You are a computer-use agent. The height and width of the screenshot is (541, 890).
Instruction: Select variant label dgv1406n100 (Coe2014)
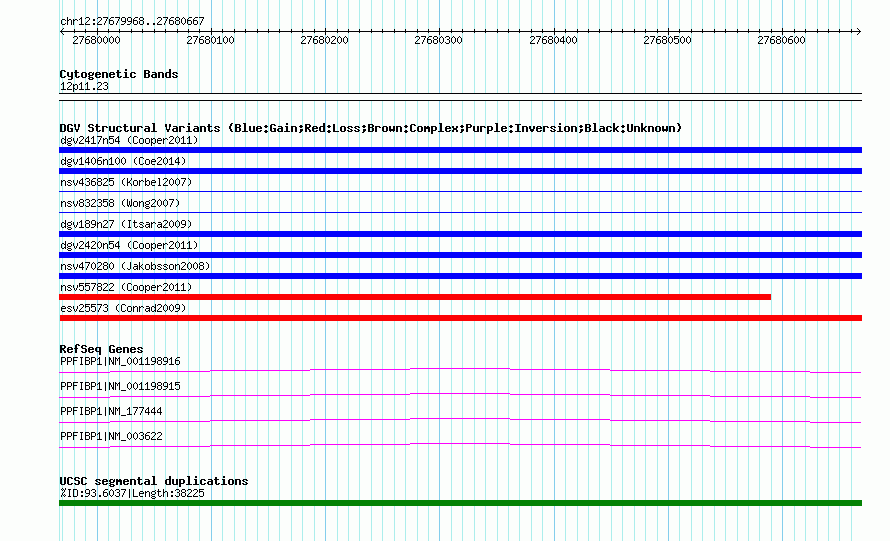click(x=123, y=161)
